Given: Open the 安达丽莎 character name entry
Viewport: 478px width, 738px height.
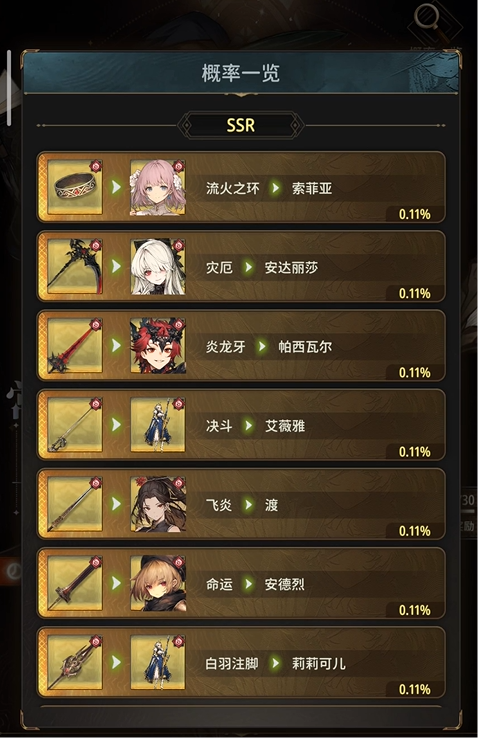Looking at the screenshot, I should coord(291,268).
